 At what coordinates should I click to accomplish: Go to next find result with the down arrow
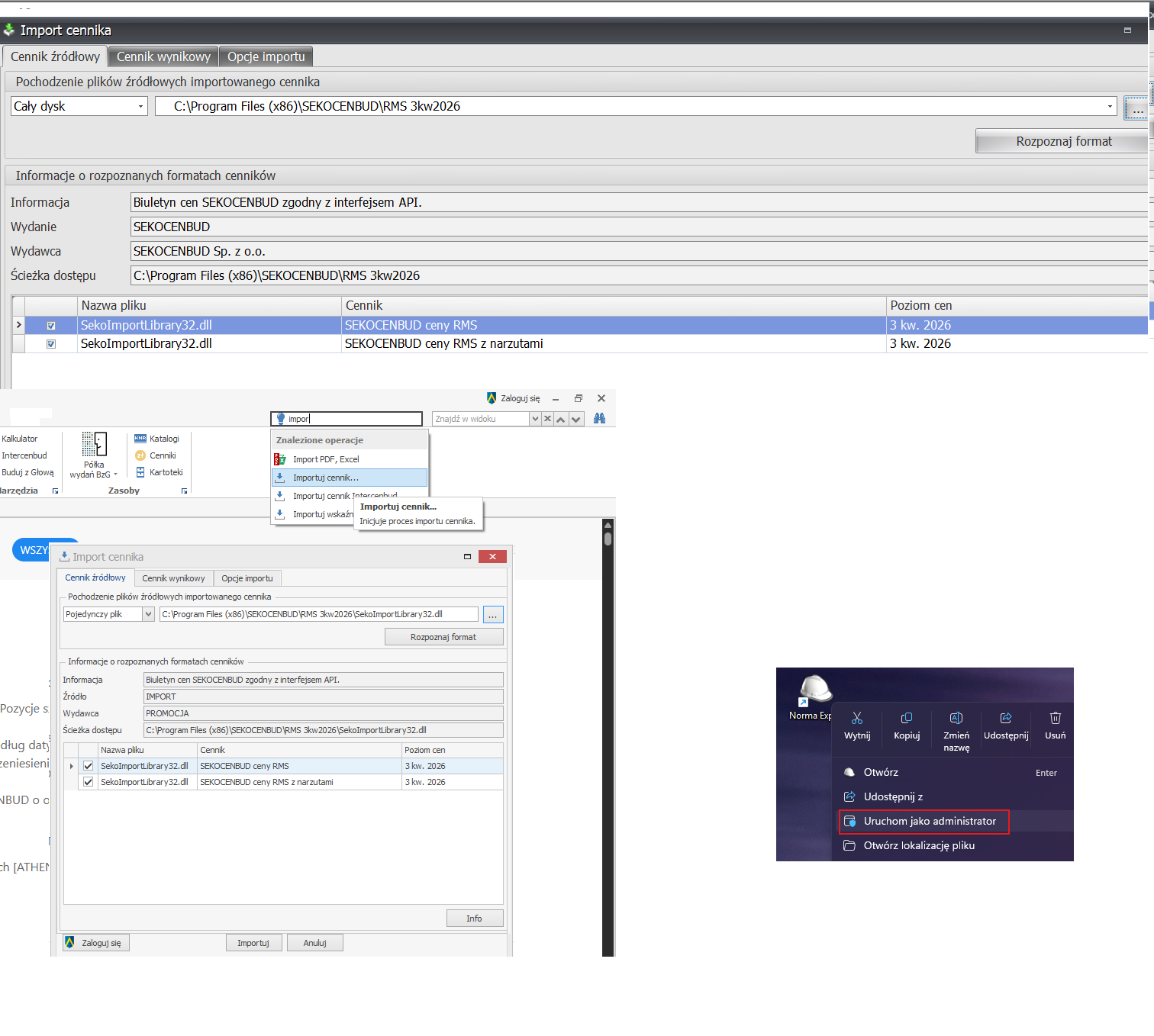(x=576, y=419)
